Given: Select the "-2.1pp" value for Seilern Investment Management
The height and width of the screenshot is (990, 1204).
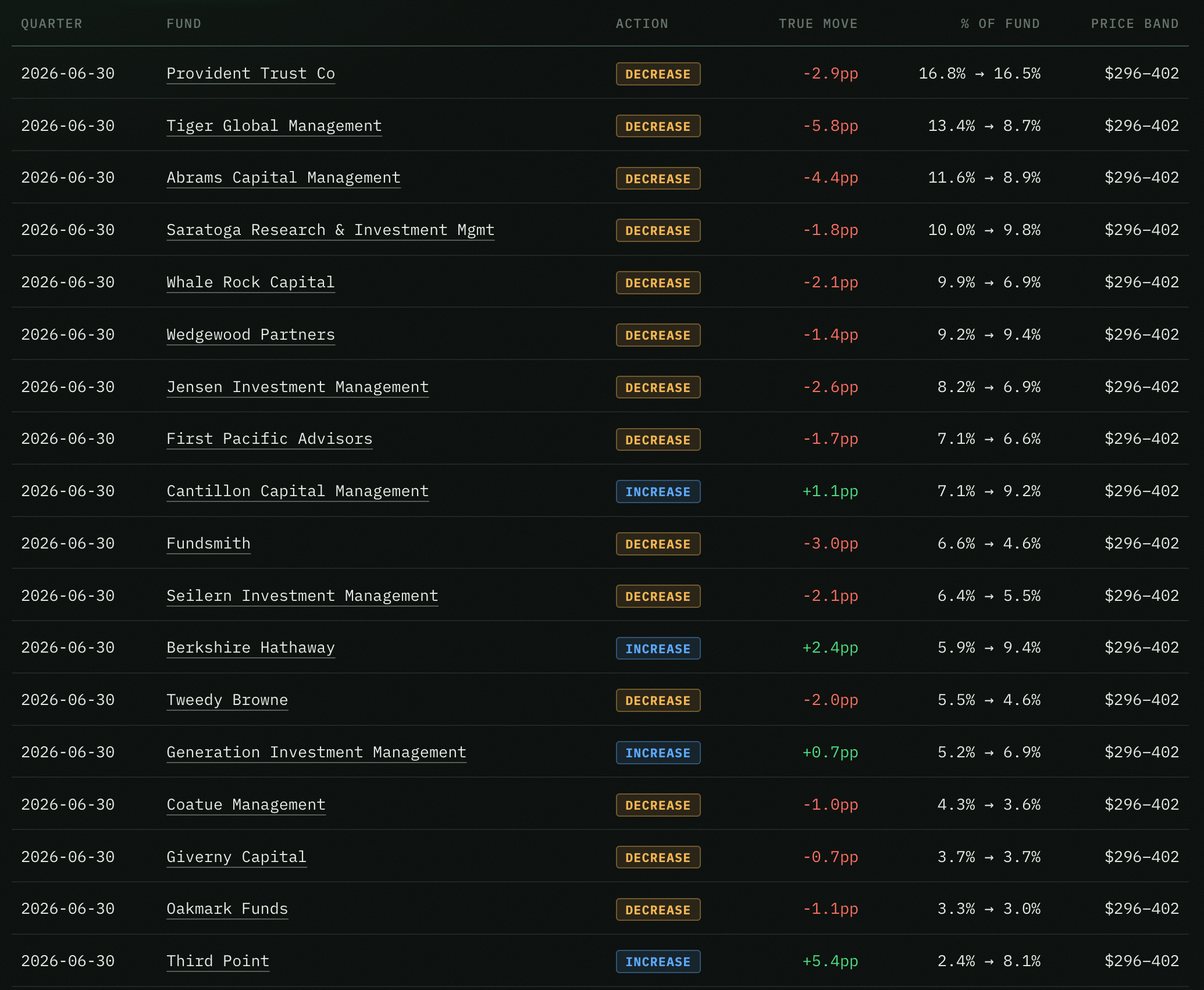Looking at the screenshot, I should [x=831, y=596].
